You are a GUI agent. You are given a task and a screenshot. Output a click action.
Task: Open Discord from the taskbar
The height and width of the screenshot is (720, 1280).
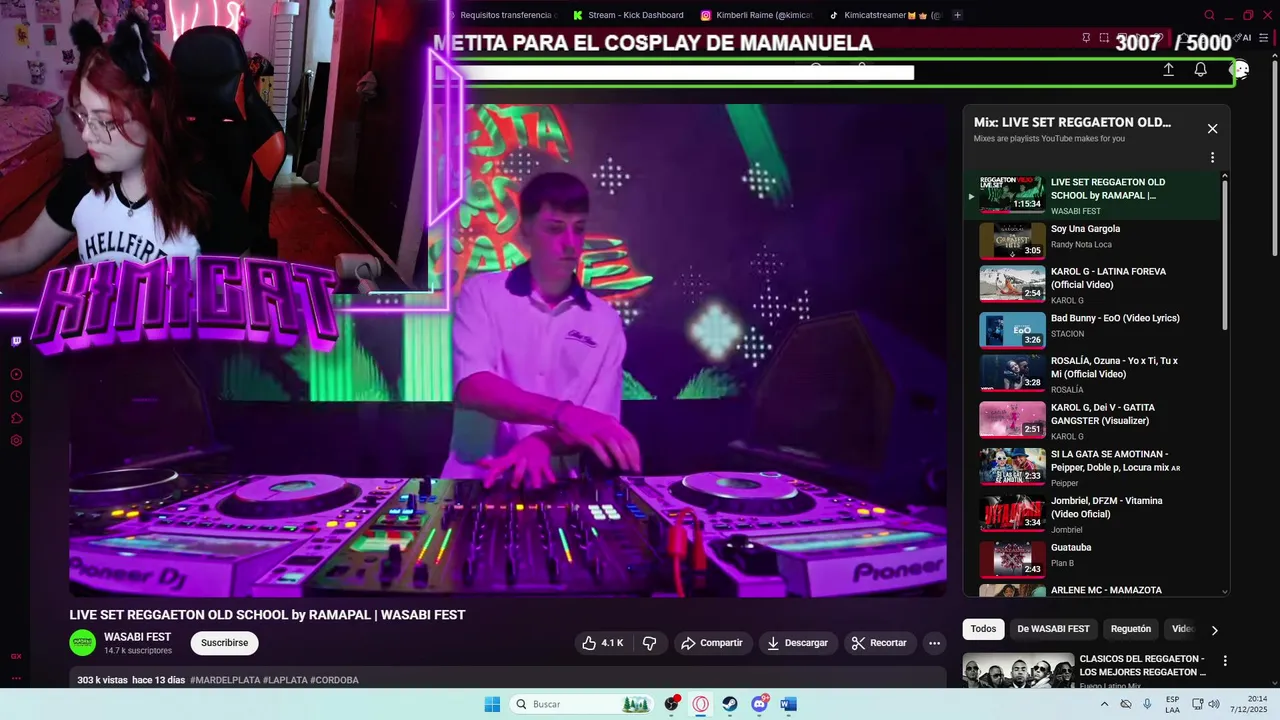click(x=759, y=704)
